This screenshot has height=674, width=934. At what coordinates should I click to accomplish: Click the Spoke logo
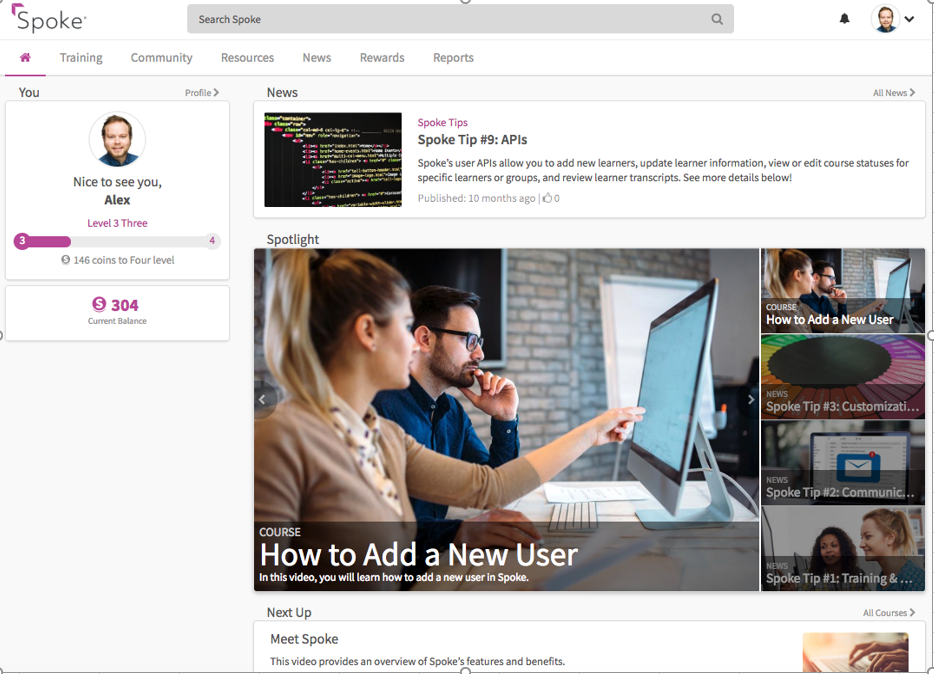pyautogui.click(x=49, y=19)
